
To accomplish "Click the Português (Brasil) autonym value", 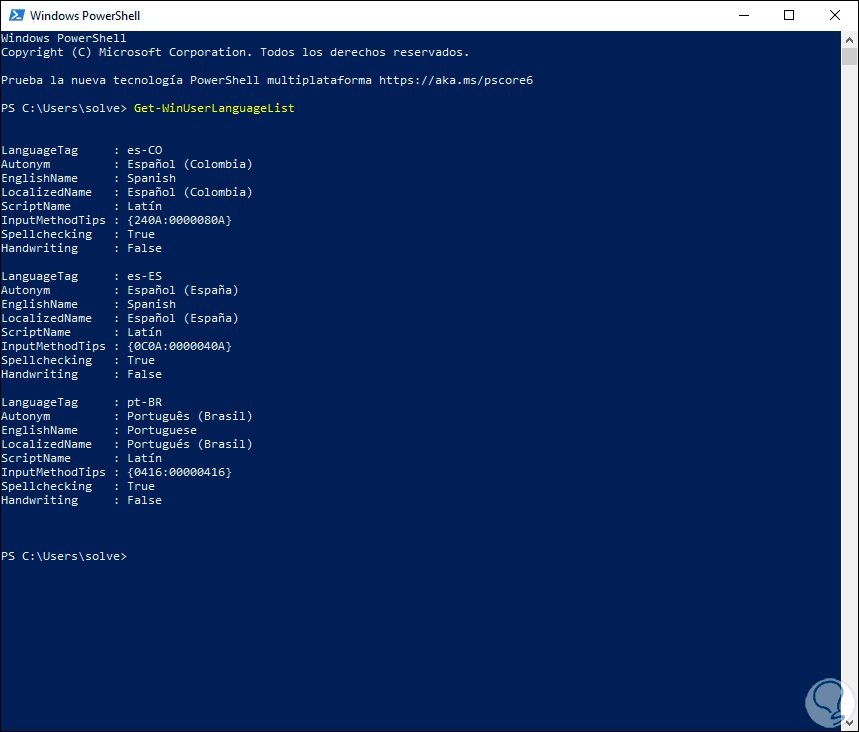I will click(x=189, y=416).
